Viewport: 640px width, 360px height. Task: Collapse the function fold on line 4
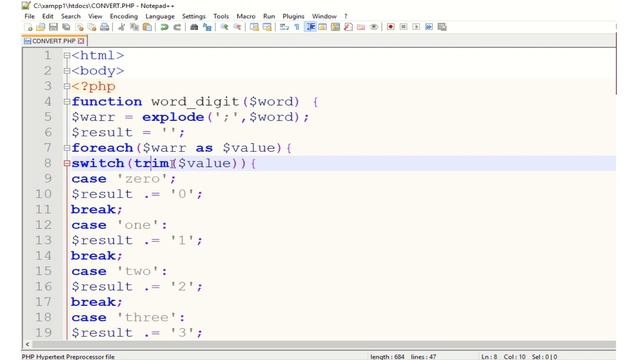click(67, 102)
